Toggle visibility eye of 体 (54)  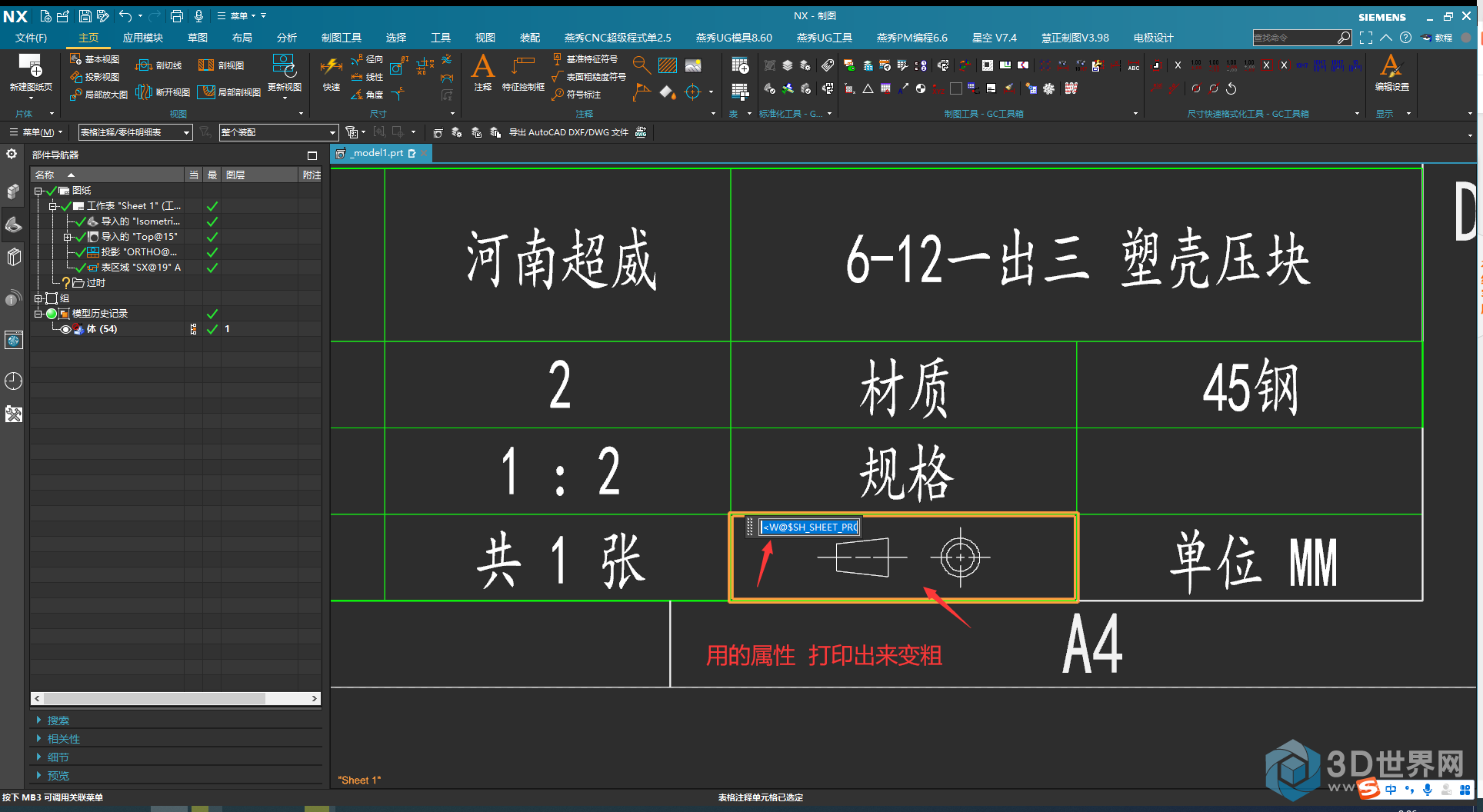tap(65, 329)
